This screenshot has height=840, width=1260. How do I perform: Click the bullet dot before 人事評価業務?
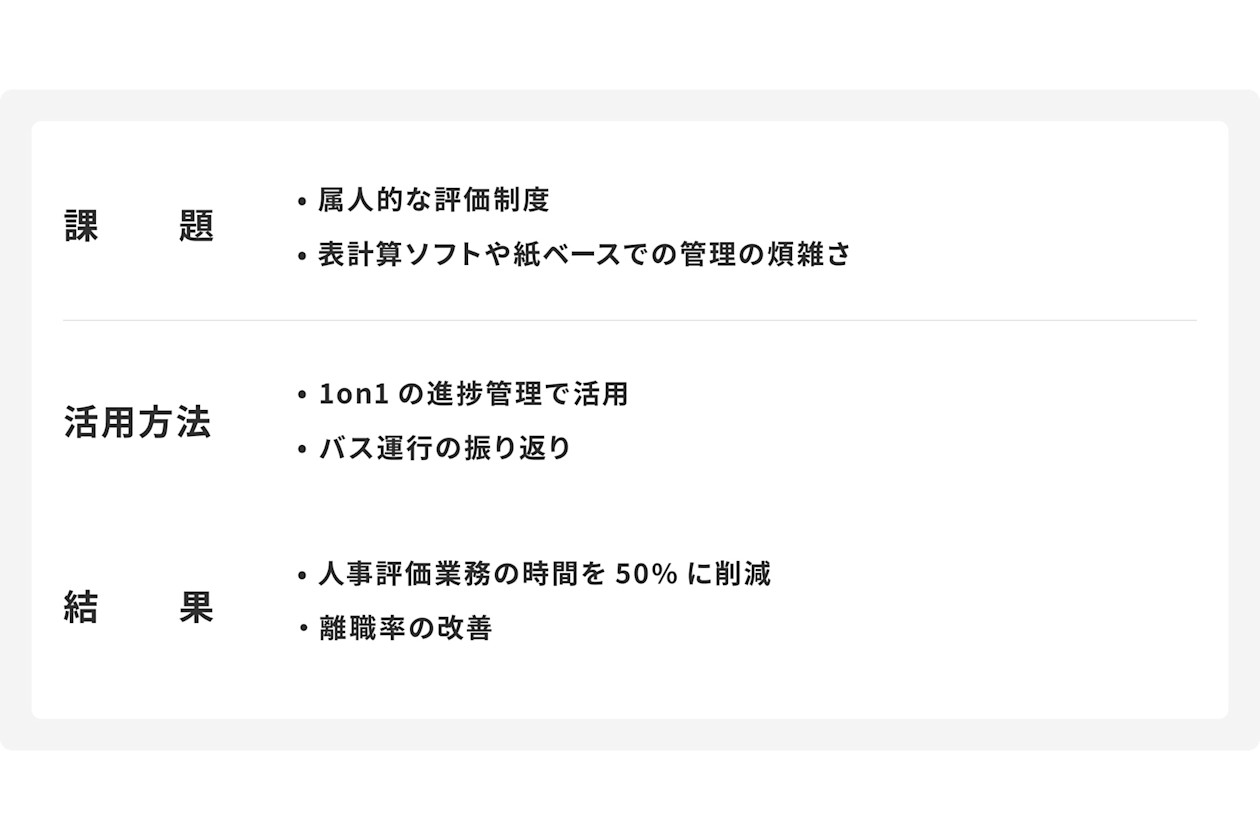[302, 577]
